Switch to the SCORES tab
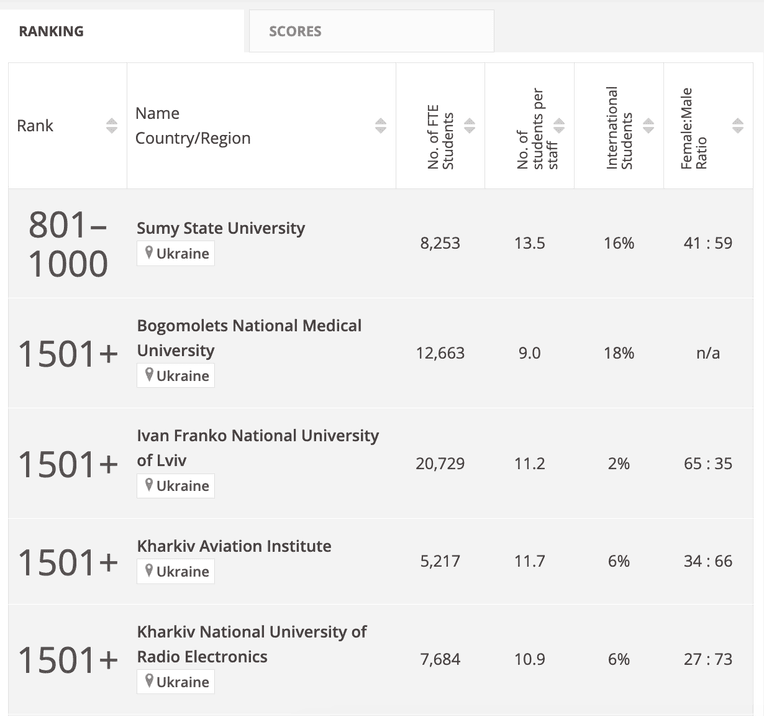 pos(371,31)
